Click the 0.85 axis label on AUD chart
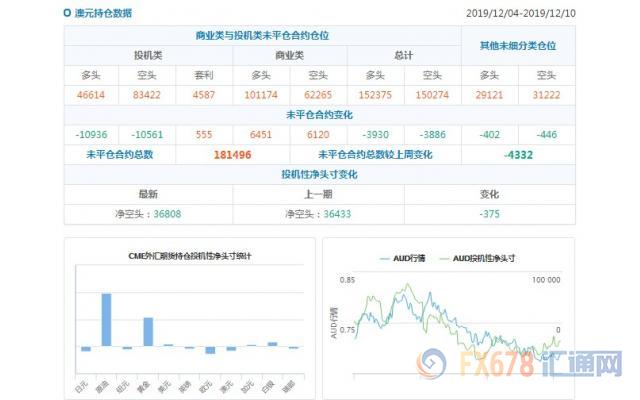The height and width of the screenshot is (400, 640). pyautogui.click(x=347, y=280)
